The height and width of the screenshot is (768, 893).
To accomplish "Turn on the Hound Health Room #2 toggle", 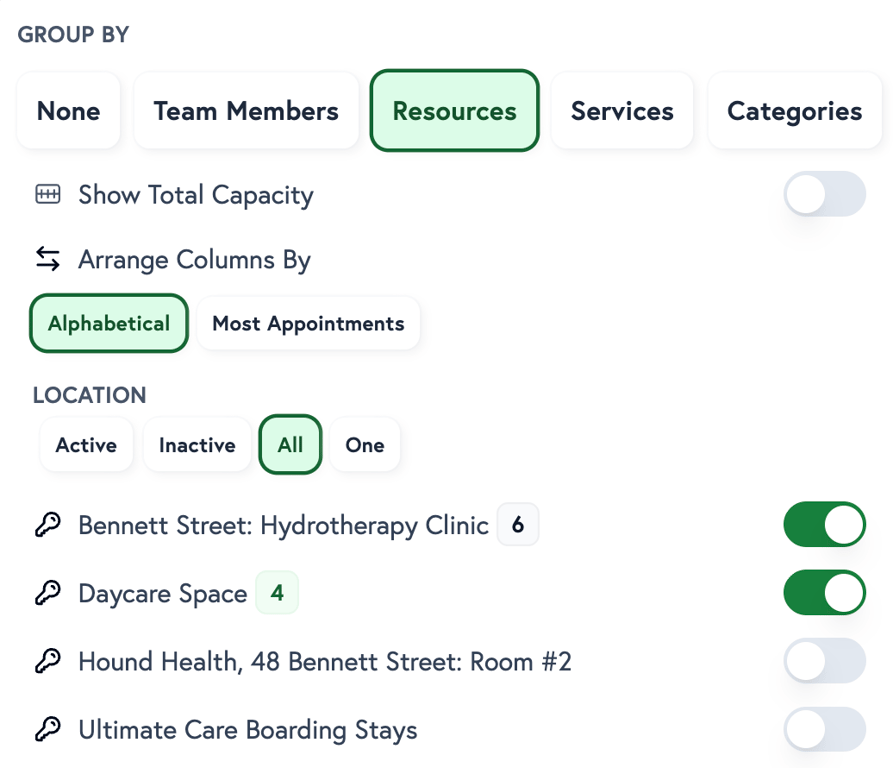I will click(x=824, y=661).
